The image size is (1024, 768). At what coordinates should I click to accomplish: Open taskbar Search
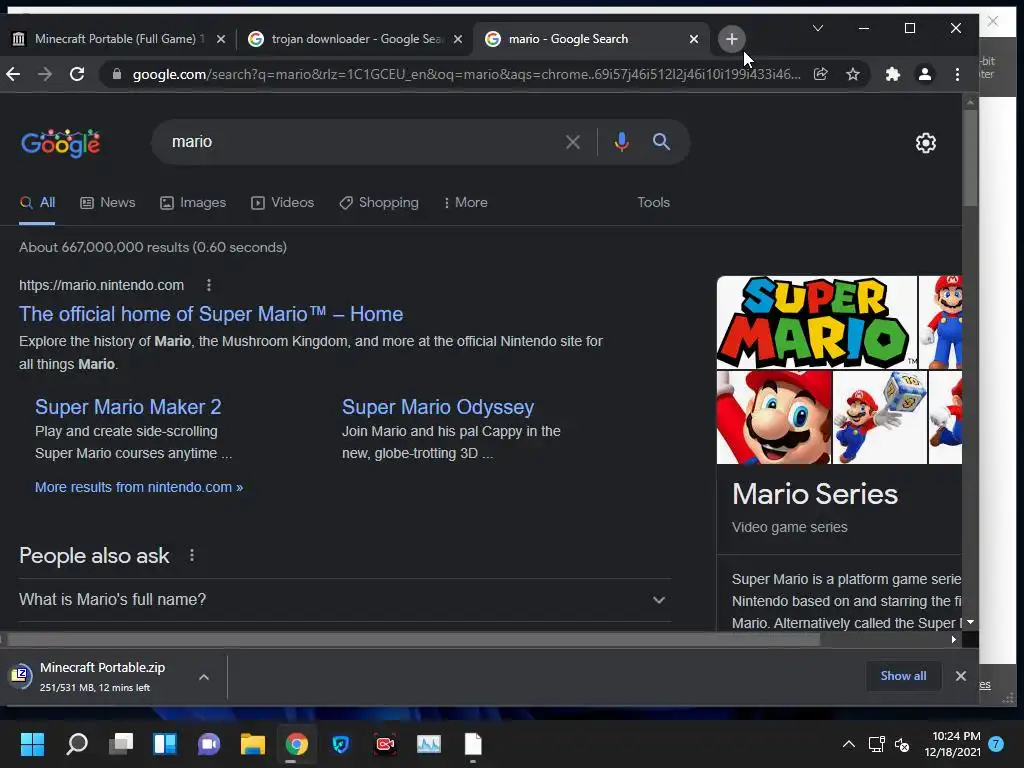(77, 744)
